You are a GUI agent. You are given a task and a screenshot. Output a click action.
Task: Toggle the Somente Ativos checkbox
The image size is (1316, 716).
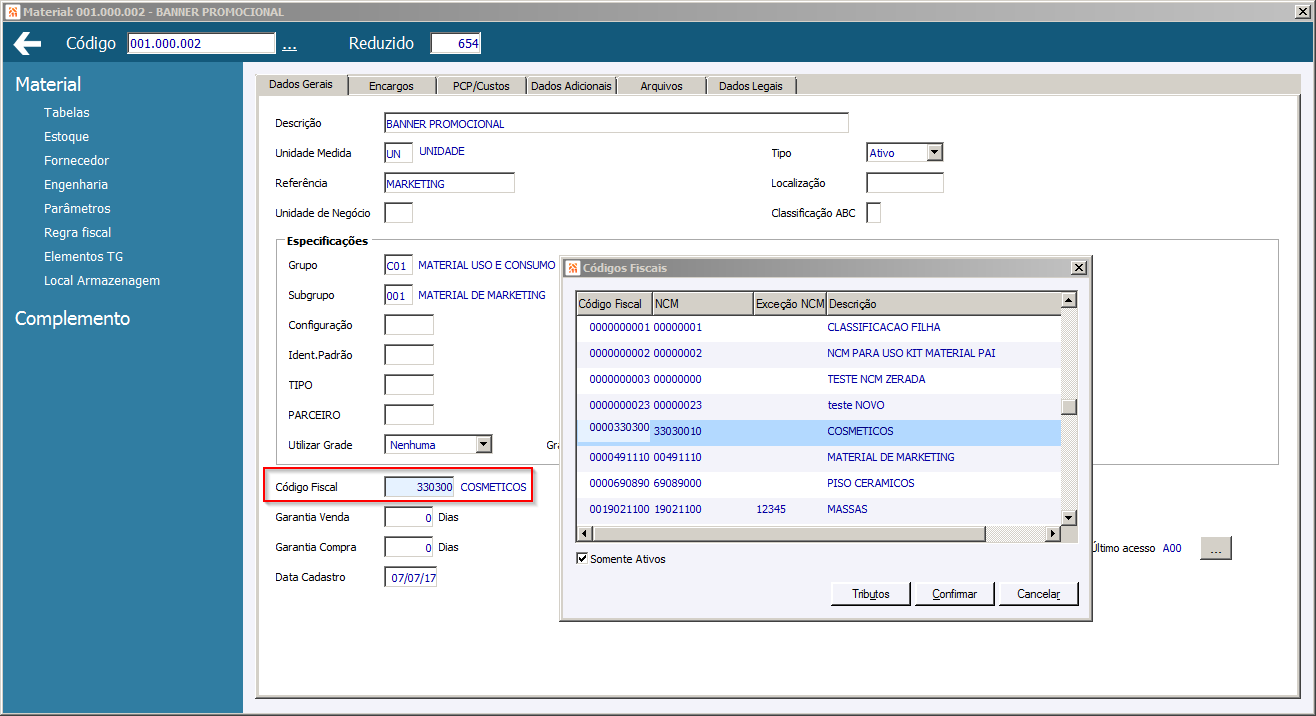582,559
